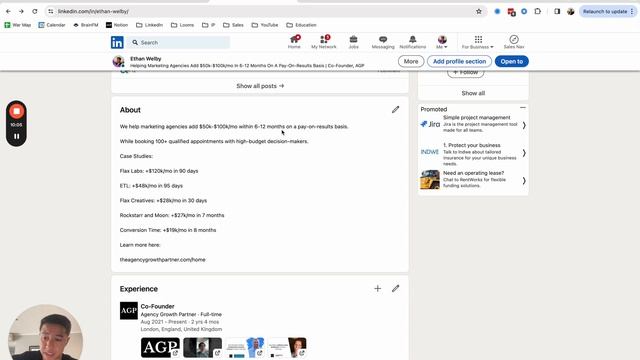Open the Sales bookmarks folder
640x360 pixels.
pos(233,25)
